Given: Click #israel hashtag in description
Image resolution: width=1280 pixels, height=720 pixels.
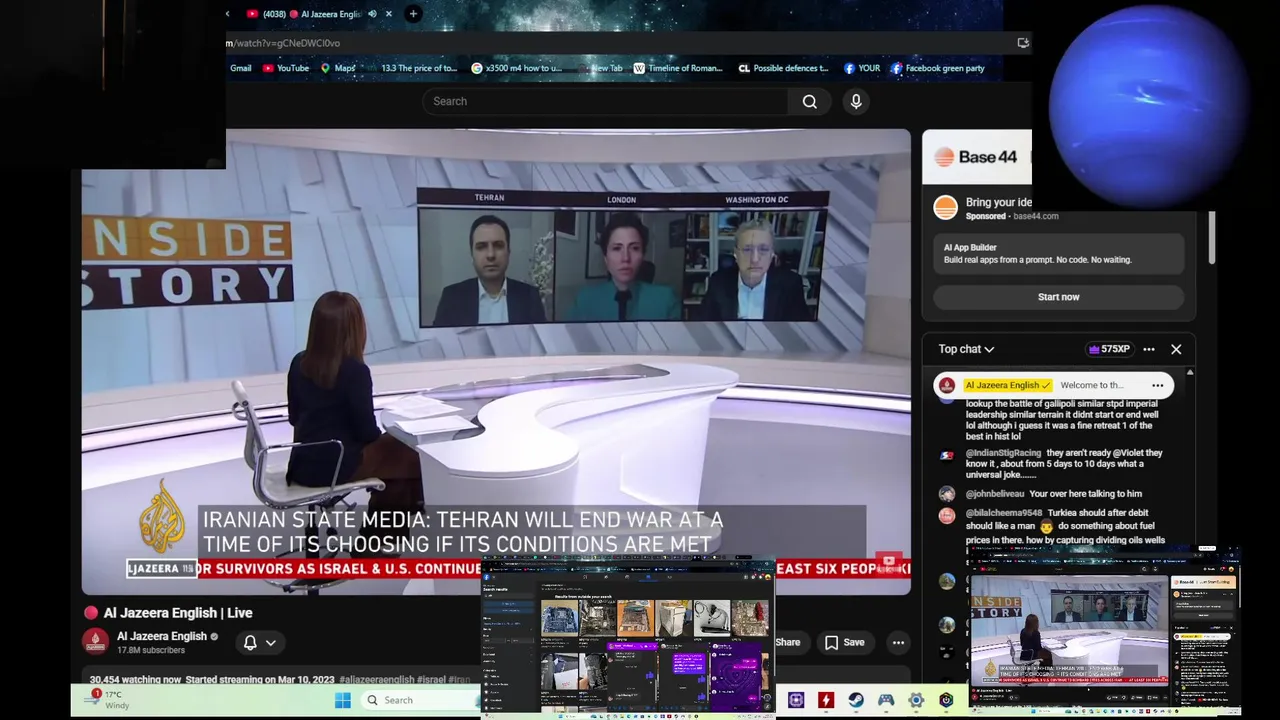Looking at the screenshot, I should click(x=431, y=680).
